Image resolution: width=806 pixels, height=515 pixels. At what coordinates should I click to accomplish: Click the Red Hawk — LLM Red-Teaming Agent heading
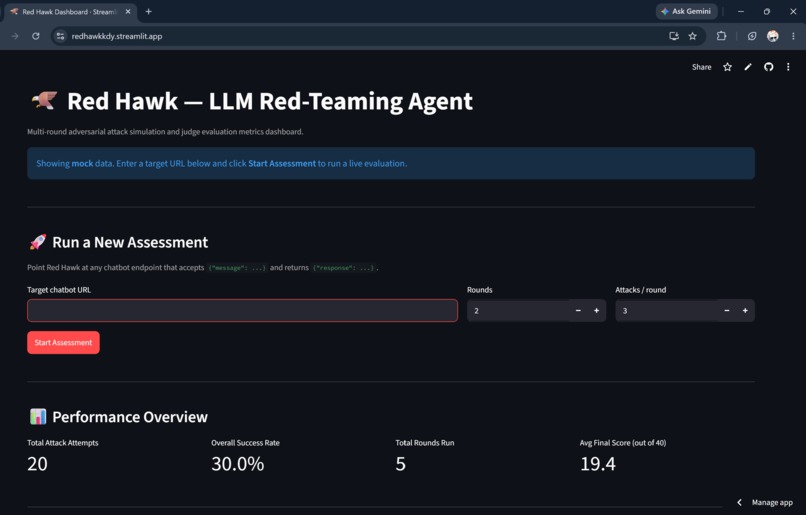click(270, 101)
